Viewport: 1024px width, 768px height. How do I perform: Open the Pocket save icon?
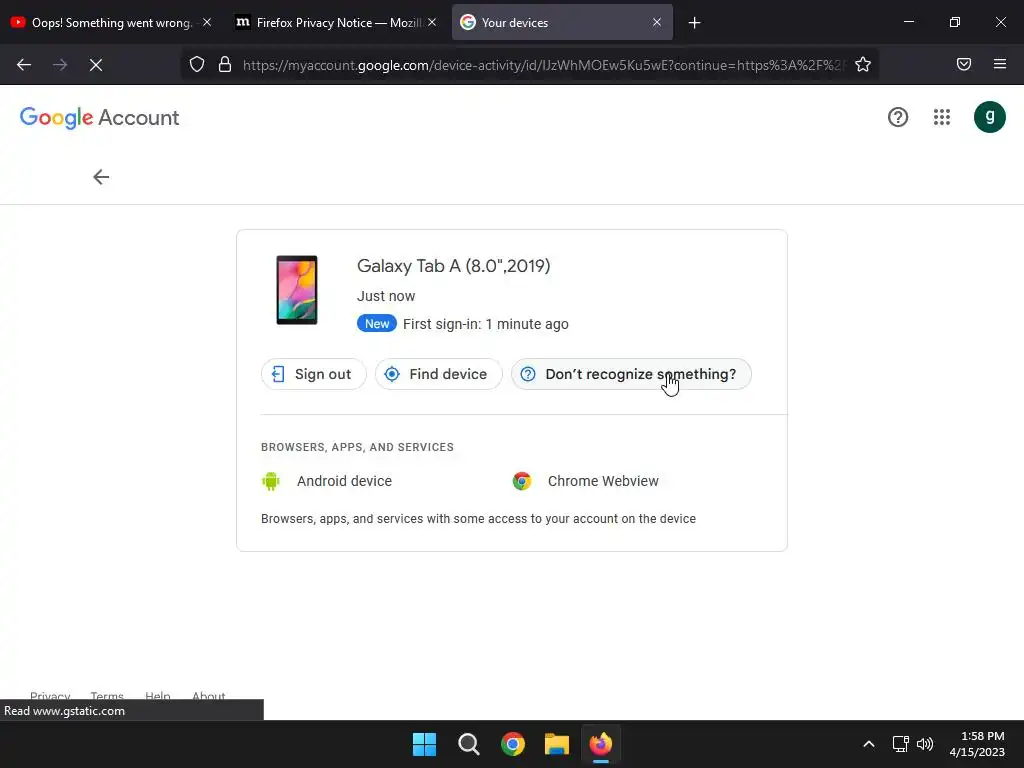(x=964, y=64)
